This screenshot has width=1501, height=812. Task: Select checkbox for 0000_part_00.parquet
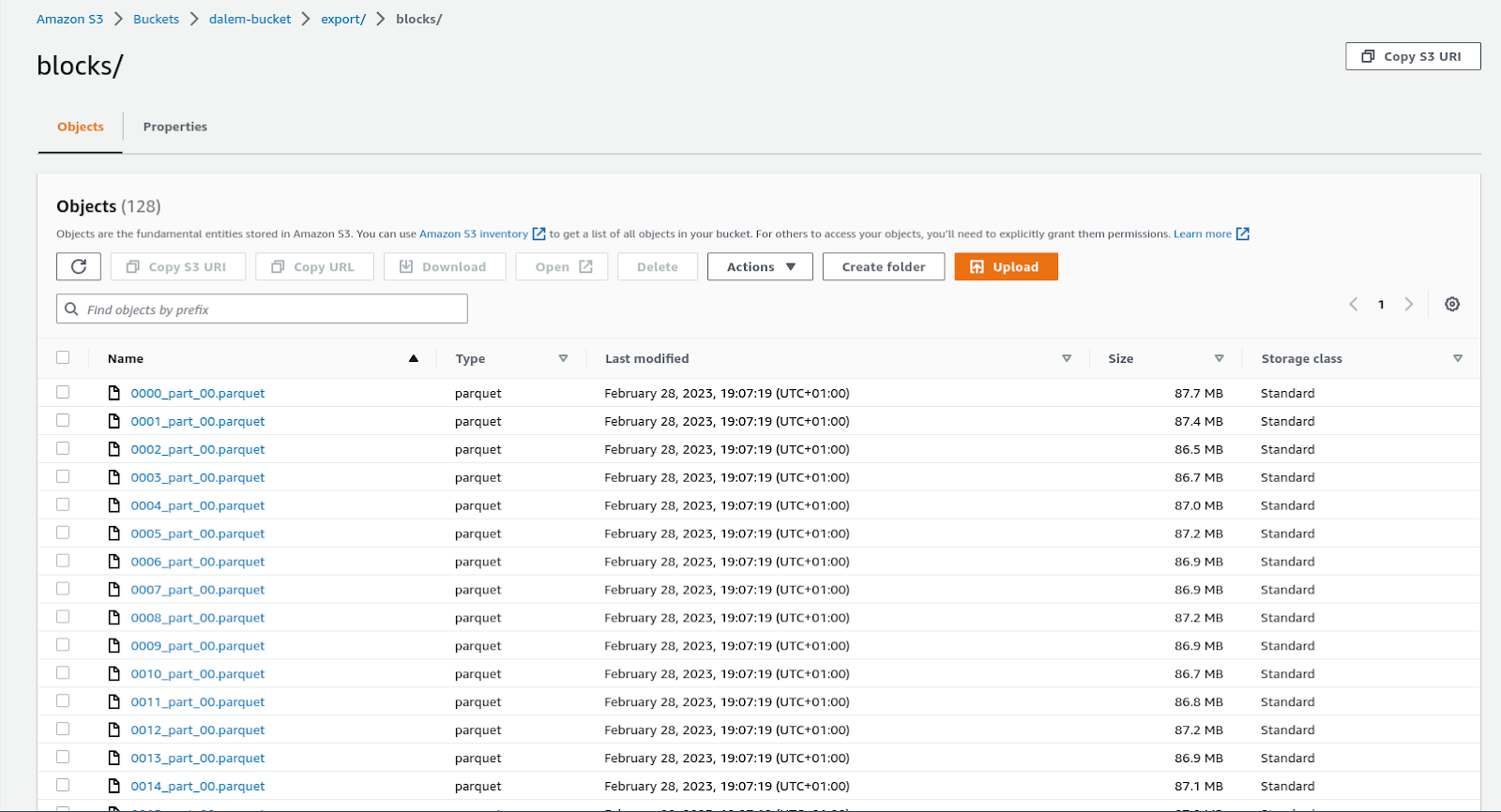pyautogui.click(x=63, y=393)
